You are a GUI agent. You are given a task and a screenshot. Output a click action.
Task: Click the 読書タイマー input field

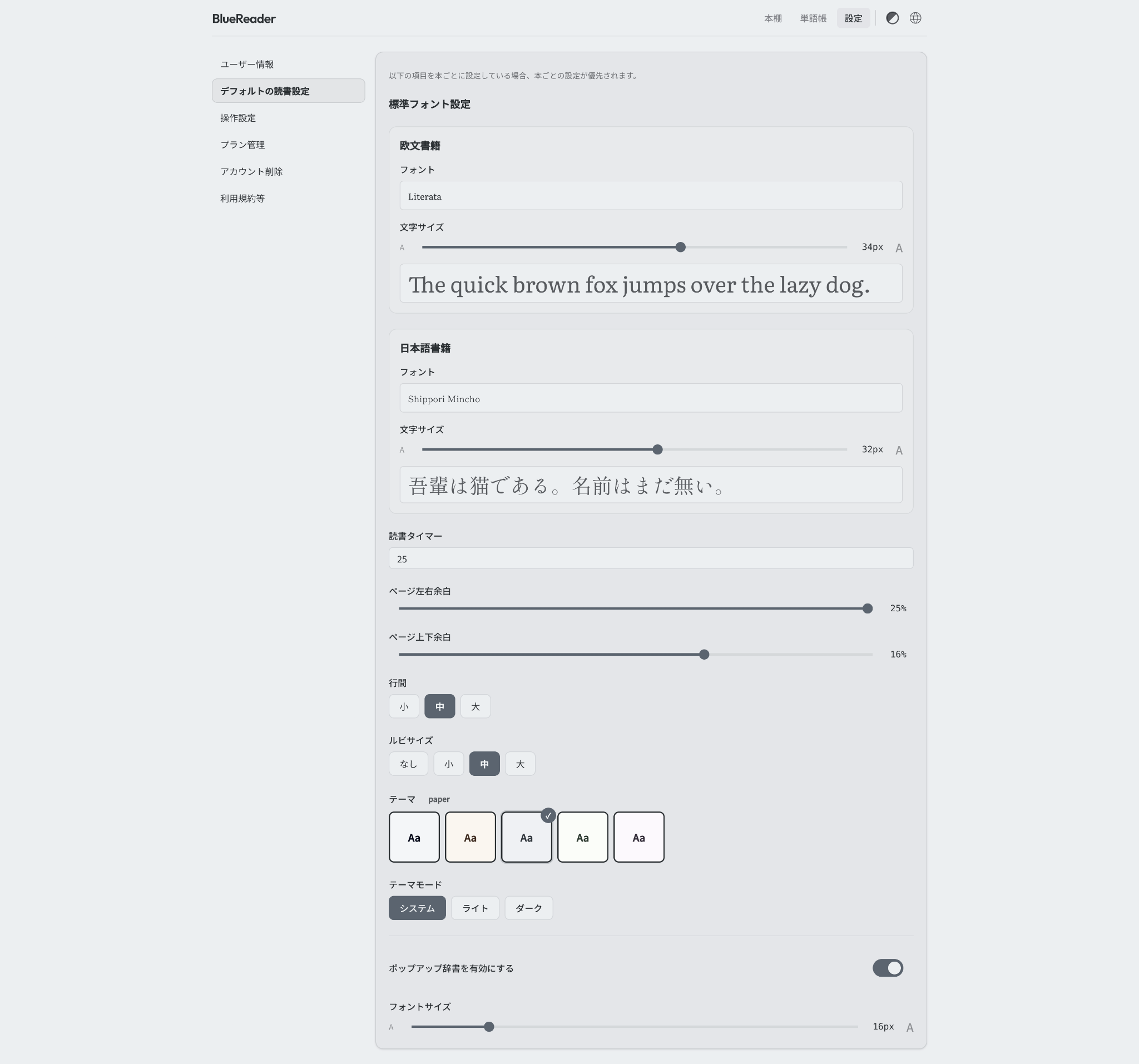coord(651,558)
